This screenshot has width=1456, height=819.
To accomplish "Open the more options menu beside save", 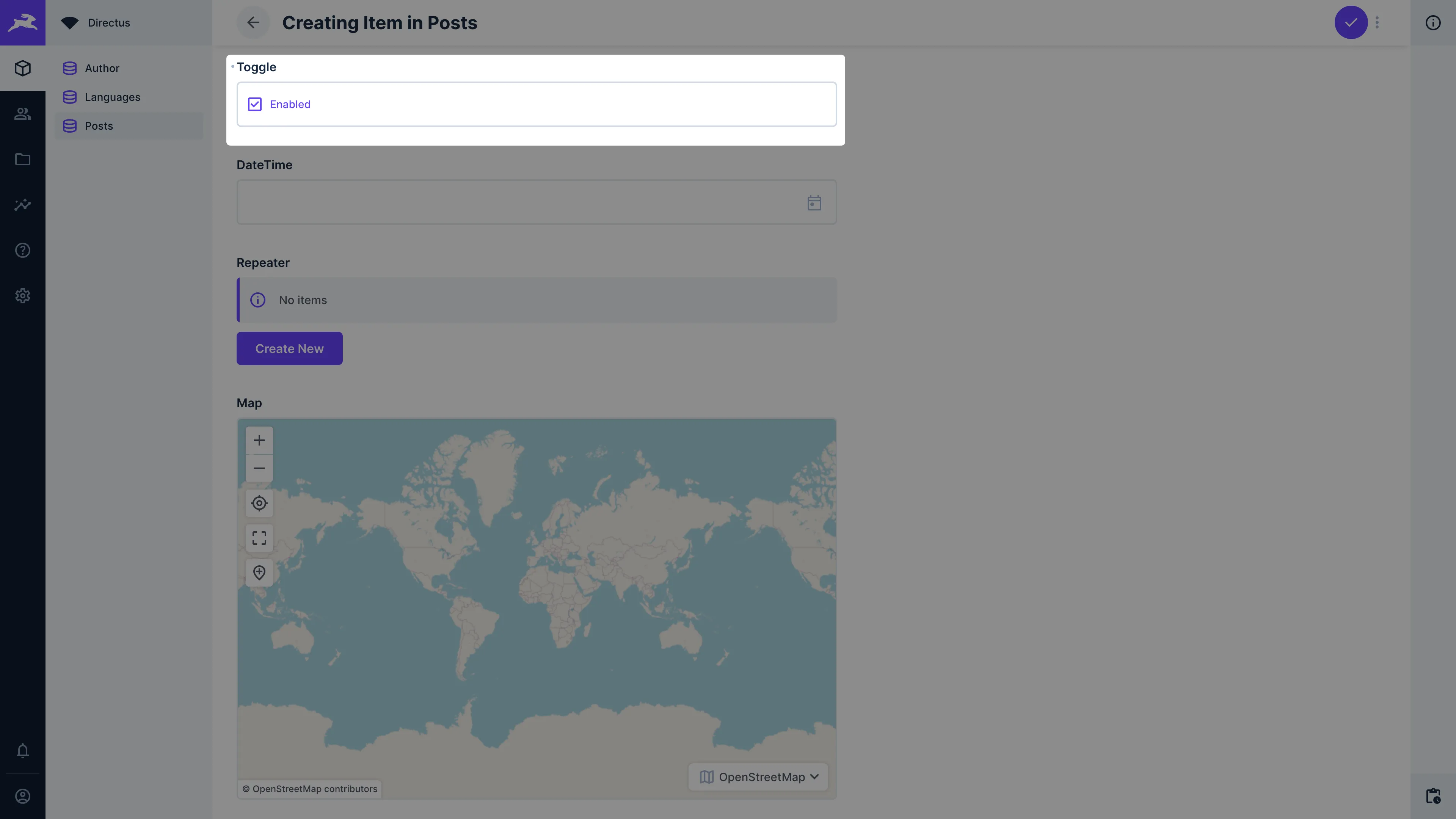I will (x=1377, y=23).
